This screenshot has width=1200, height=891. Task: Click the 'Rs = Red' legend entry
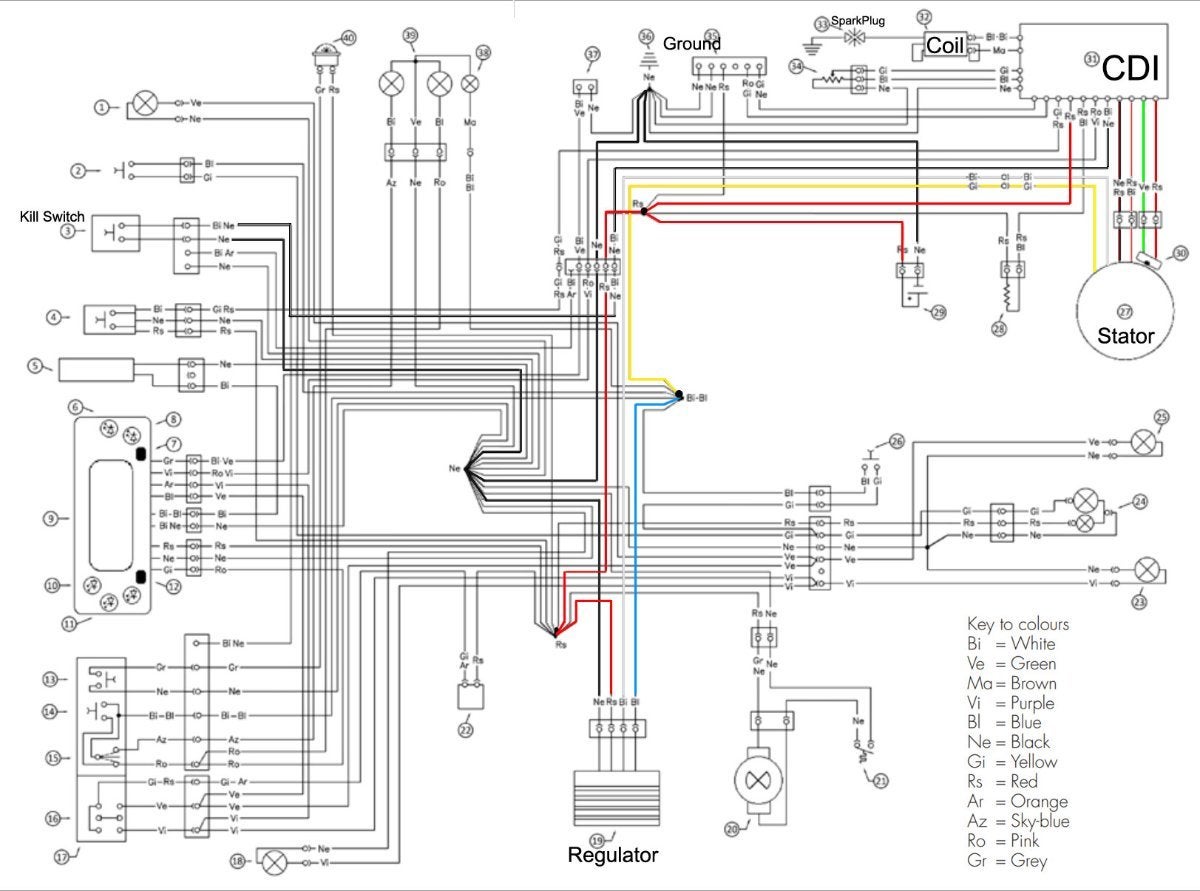coord(1003,781)
